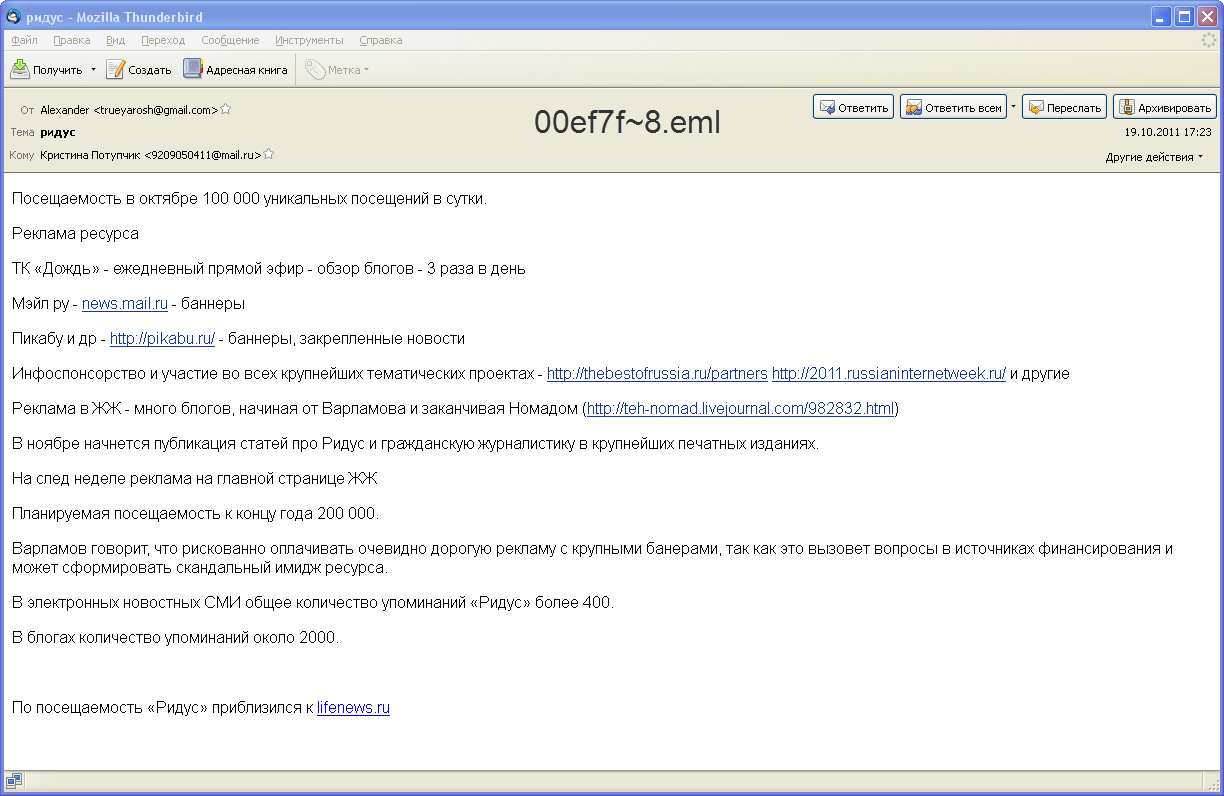Click the Создать (Write) new message icon

point(116,70)
